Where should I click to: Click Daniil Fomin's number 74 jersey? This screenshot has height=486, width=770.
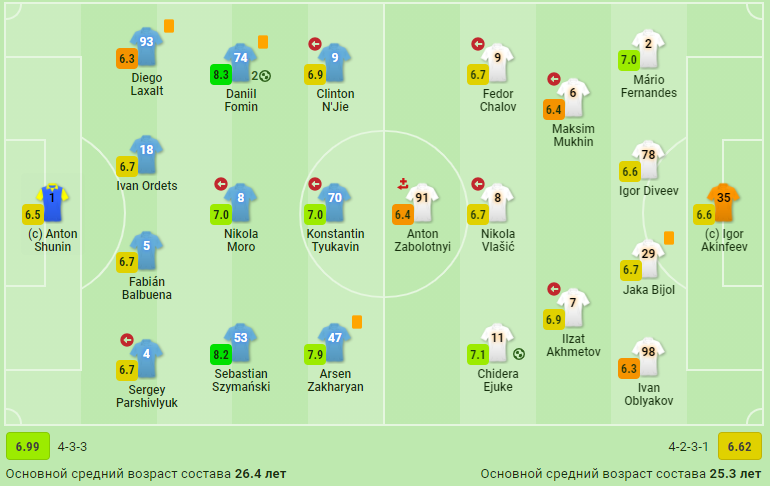(241, 62)
